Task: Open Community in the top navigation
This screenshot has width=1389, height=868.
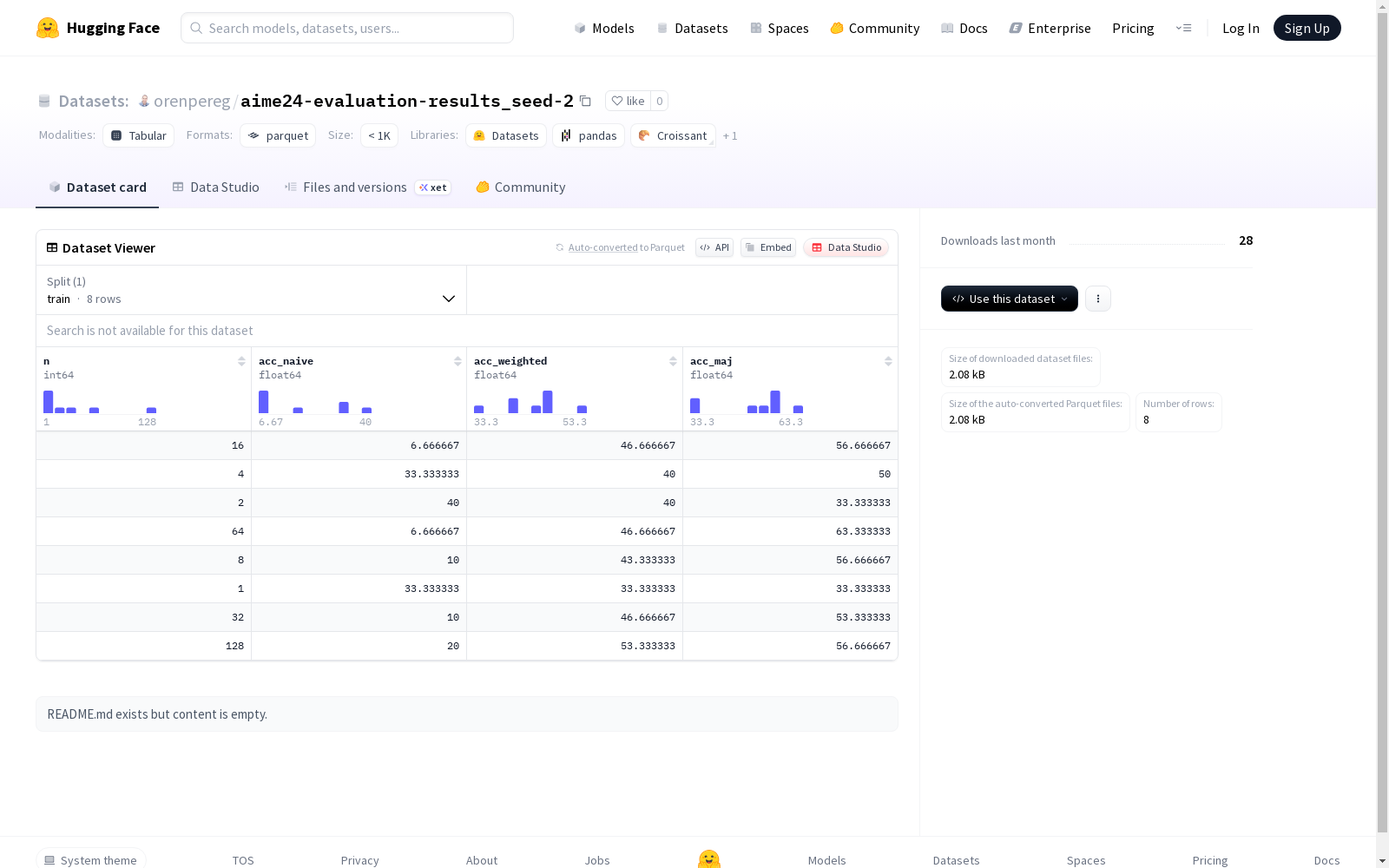Action: pyautogui.click(x=875, y=28)
